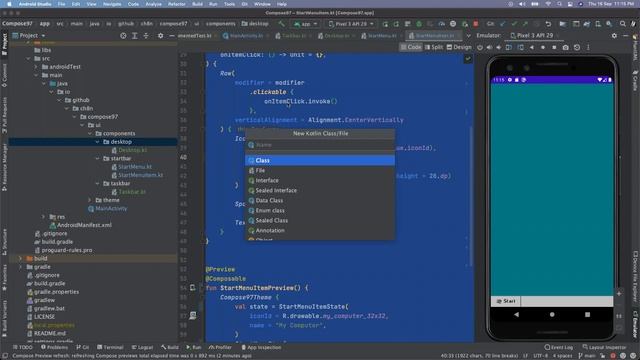The image size is (640, 360).
Task: Open Project panel gear options
Action: (160, 36)
